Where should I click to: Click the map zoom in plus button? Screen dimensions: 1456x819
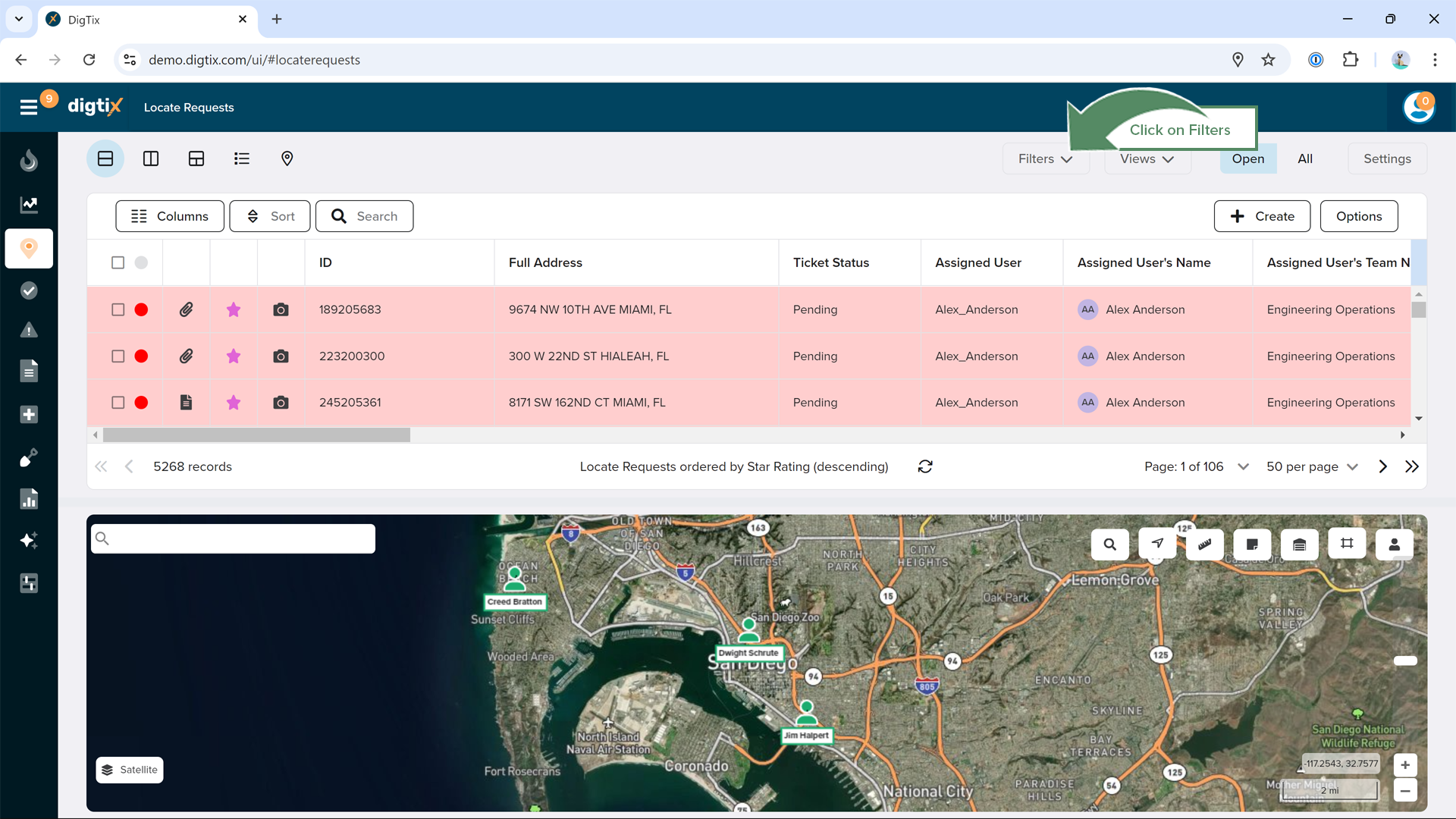1405,764
